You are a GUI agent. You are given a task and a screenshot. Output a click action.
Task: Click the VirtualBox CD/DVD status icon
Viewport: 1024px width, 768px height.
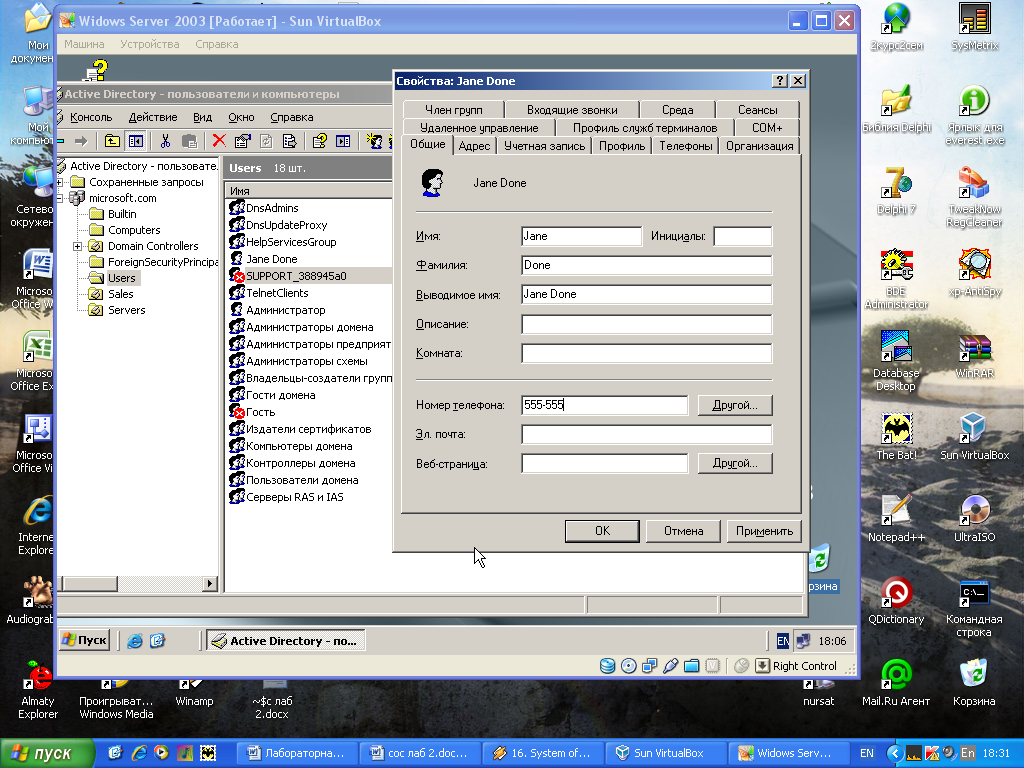(628, 666)
